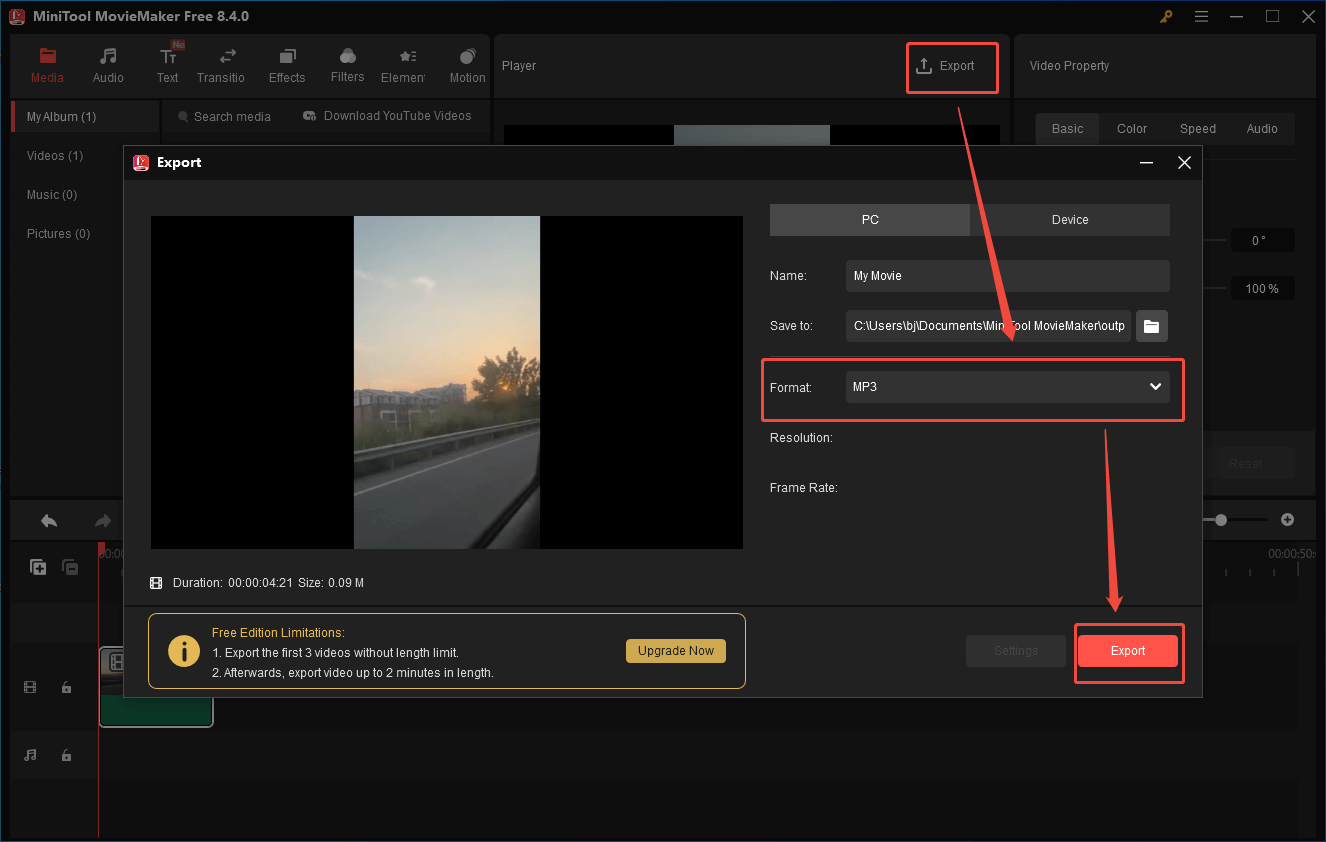
Task: Switch to the Device tab
Action: pyautogui.click(x=1069, y=219)
